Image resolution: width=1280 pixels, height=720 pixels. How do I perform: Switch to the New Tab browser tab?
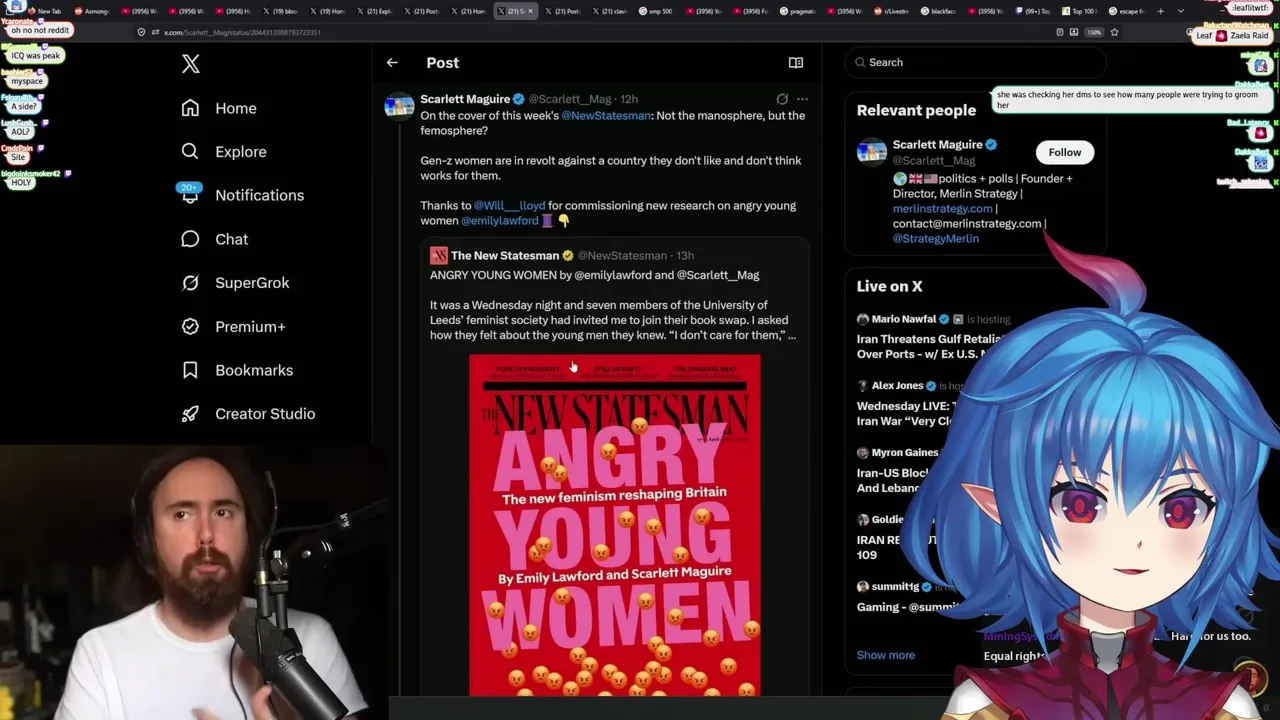point(44,11)
